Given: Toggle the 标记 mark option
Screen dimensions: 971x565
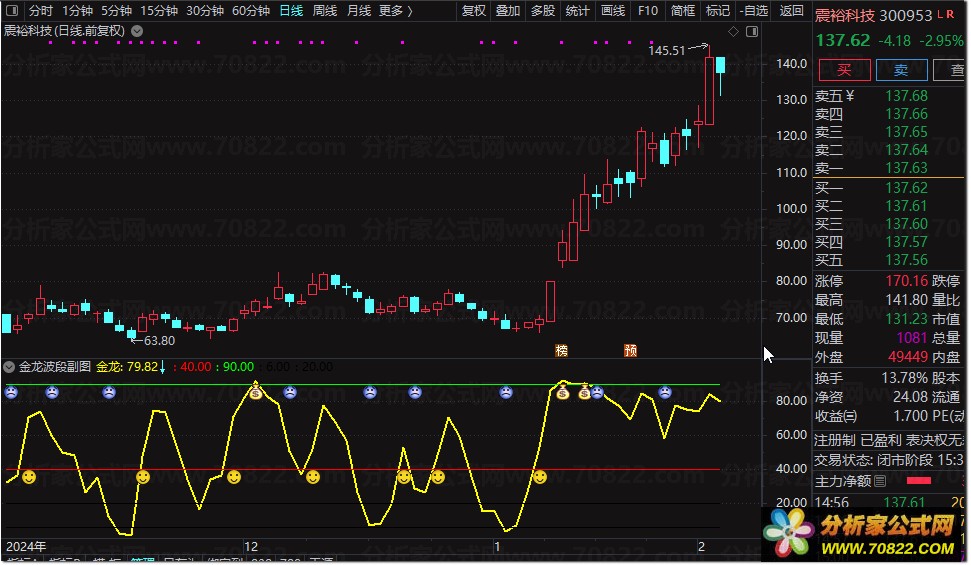Looking at the screenshot, I should click(718, 11).
